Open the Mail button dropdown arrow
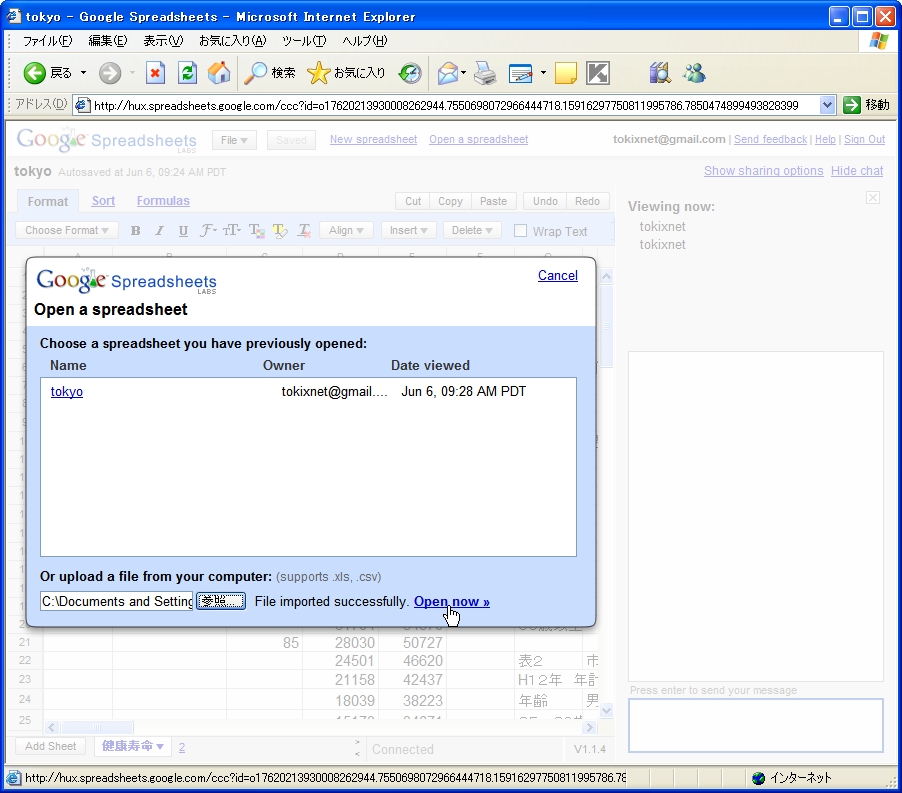 point(463,73)
